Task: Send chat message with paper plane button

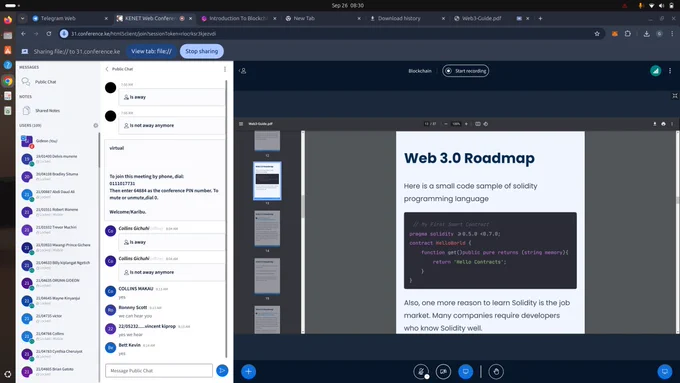Action: pos(222,371)
